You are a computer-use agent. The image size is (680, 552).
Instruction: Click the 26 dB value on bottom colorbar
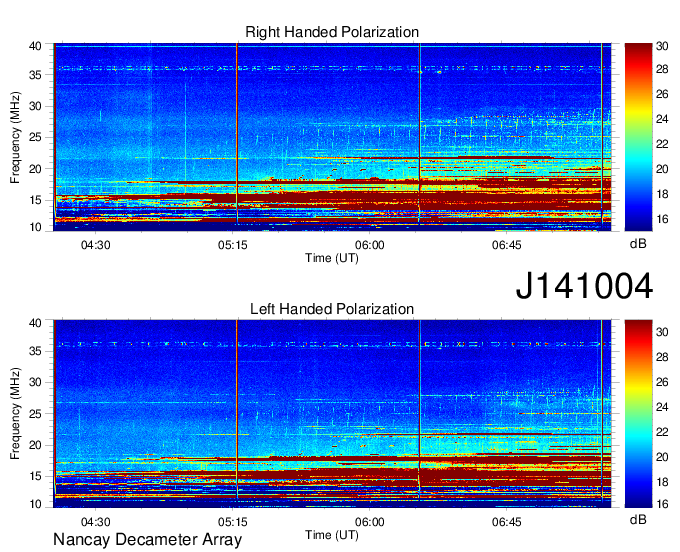tap(662, 382)
